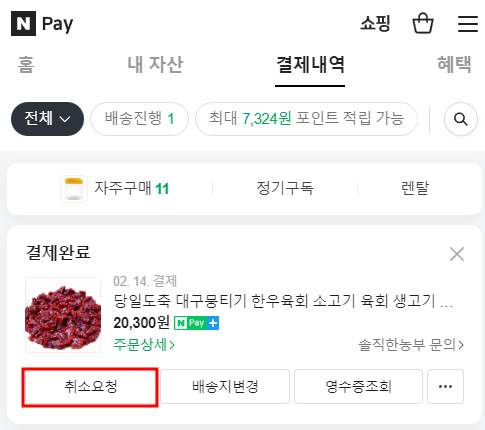This screenshot has width=485, height=430.
Task: Select the 혜택 tab
Action: coord(454,65)
